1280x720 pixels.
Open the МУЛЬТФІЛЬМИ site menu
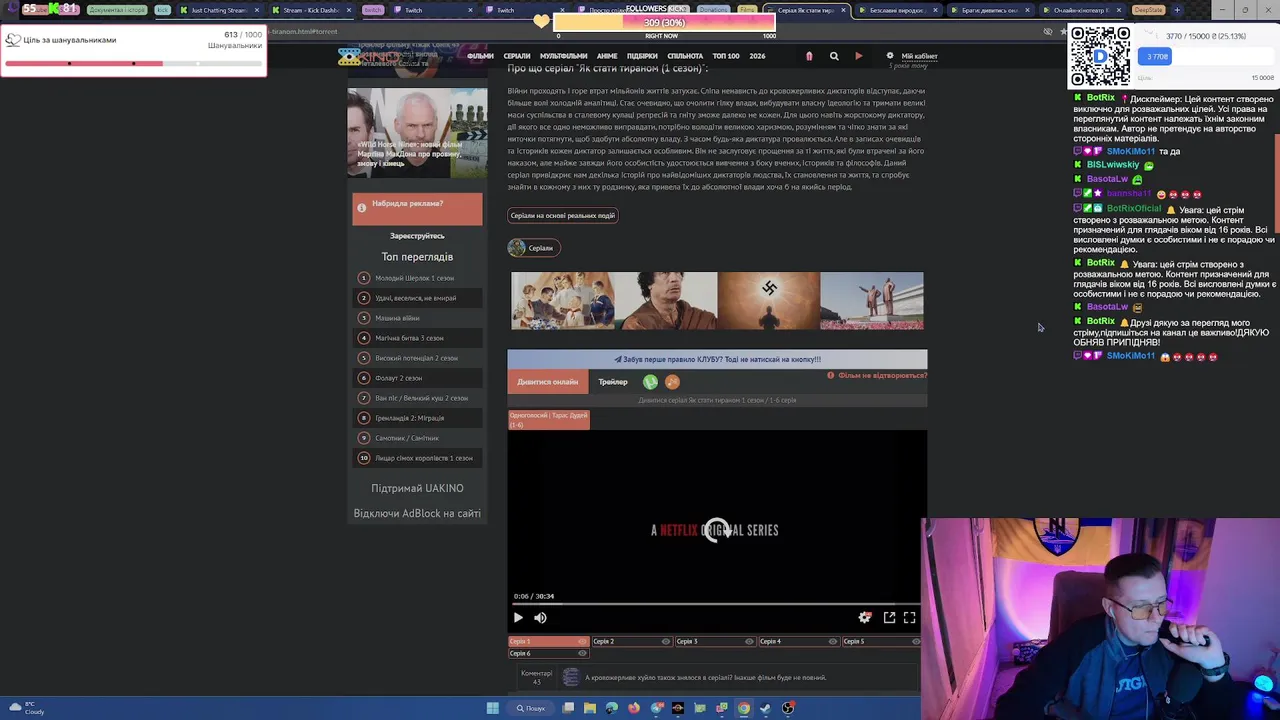point(563,56)
